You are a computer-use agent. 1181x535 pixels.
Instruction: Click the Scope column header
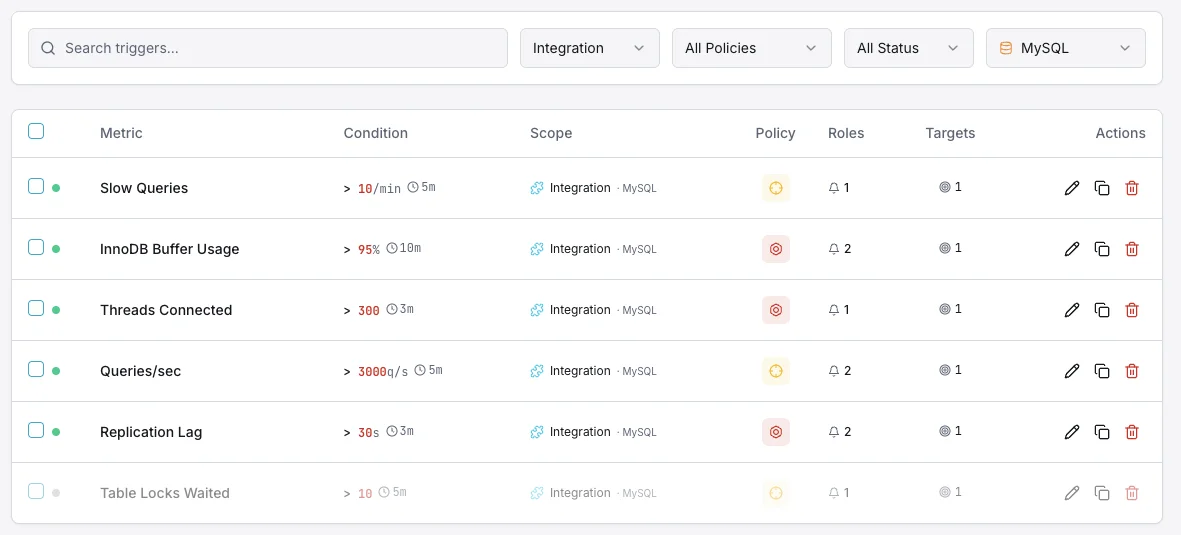click(551, 133)
